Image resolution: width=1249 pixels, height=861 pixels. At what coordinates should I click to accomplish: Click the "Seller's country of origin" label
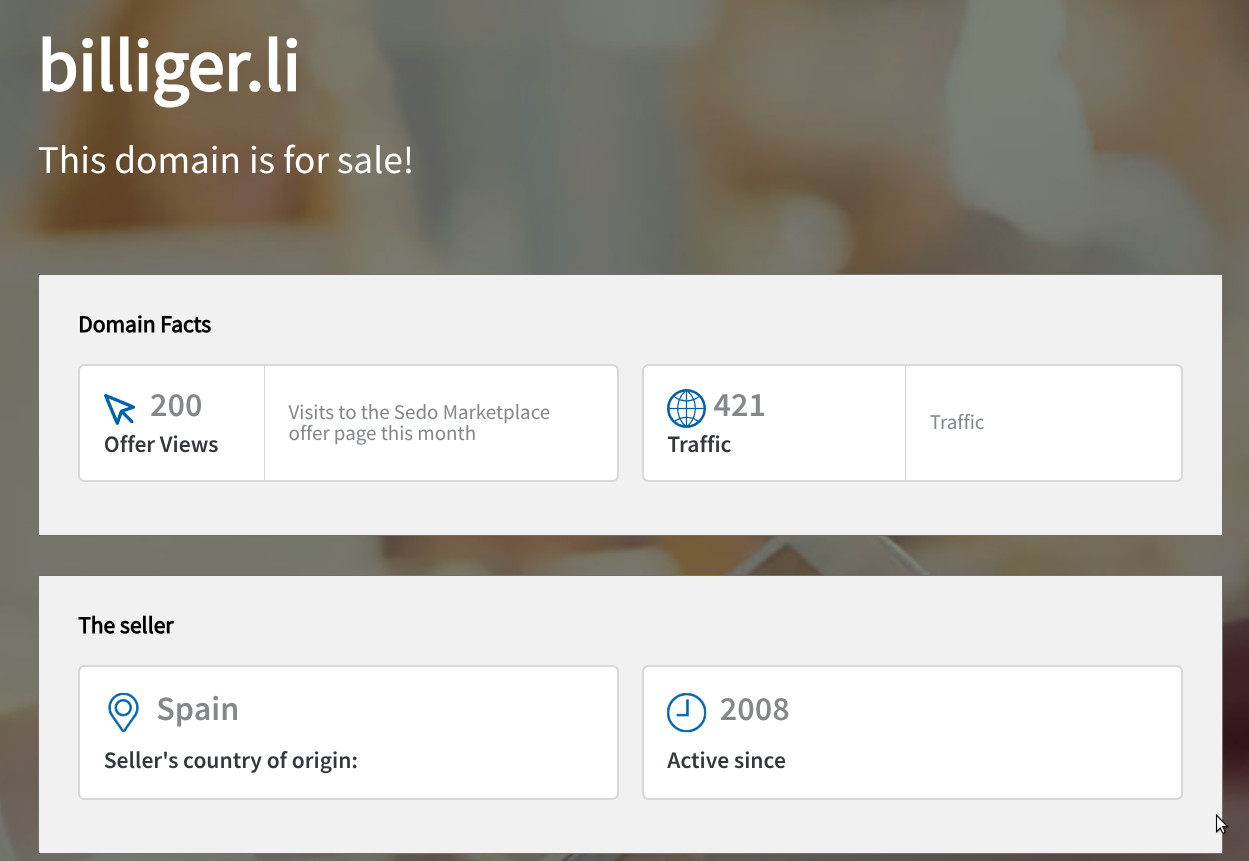click(231, 761)
